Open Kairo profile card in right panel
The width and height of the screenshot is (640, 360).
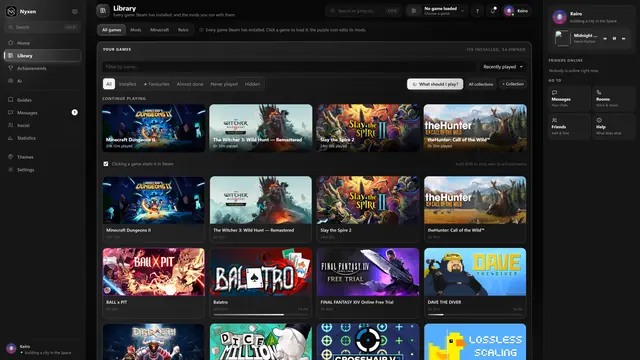pos(591,17)
